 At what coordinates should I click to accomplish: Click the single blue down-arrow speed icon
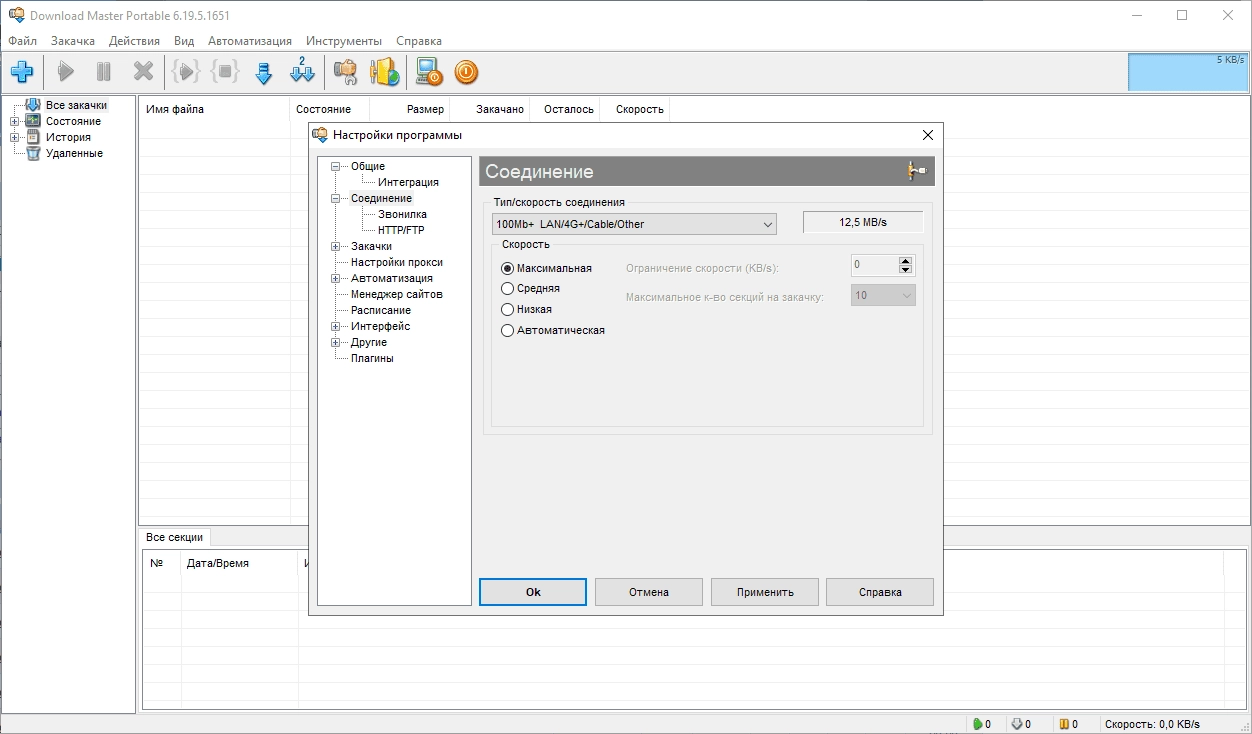[264, 72]
